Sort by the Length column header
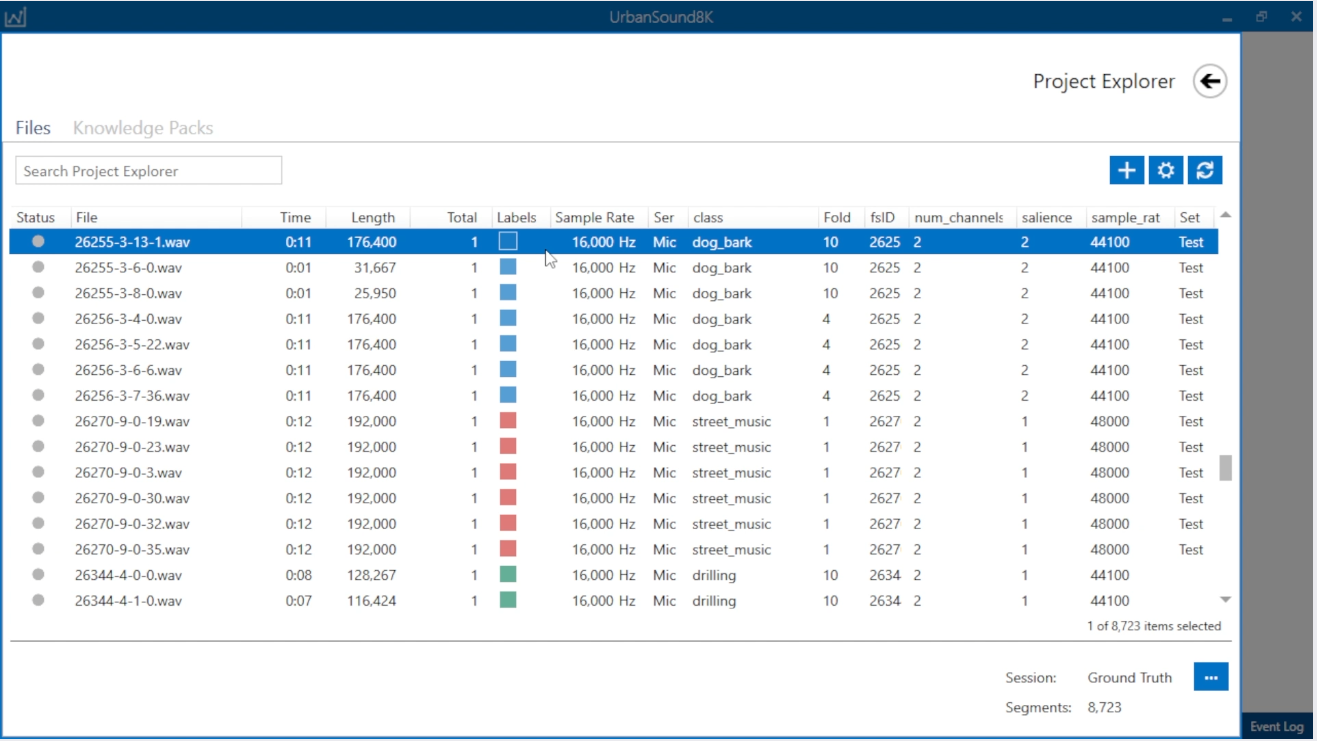 (x=373, y=217)
